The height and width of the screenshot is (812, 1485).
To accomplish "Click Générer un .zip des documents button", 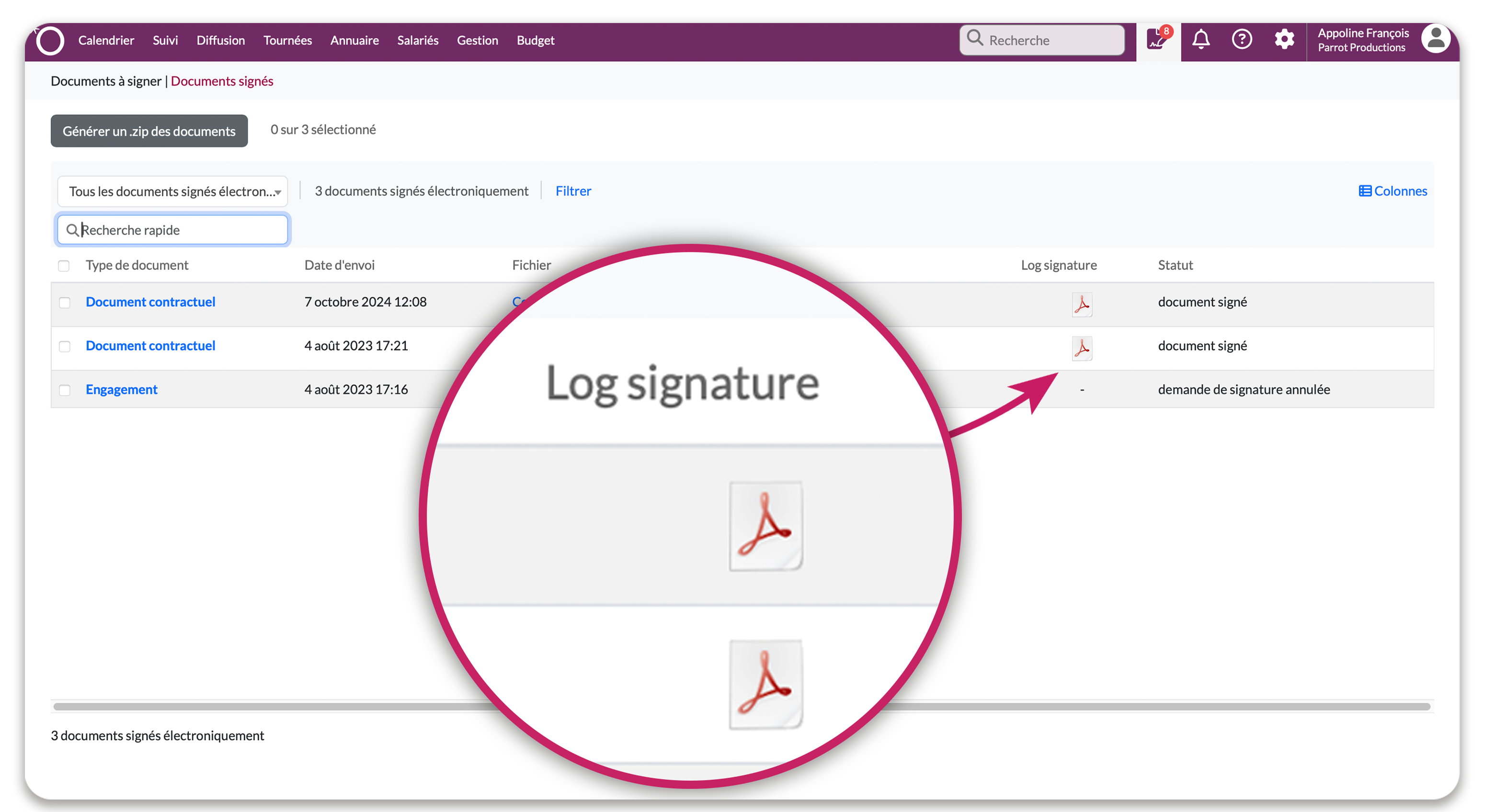I will (149, 131).
